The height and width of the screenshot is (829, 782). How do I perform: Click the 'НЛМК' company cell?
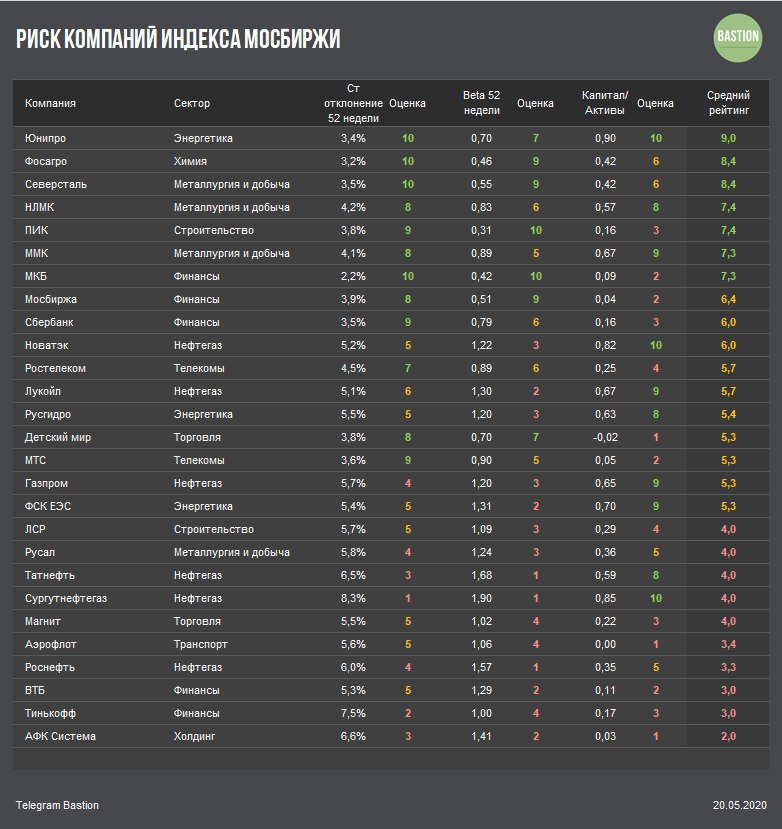(40, 207)
